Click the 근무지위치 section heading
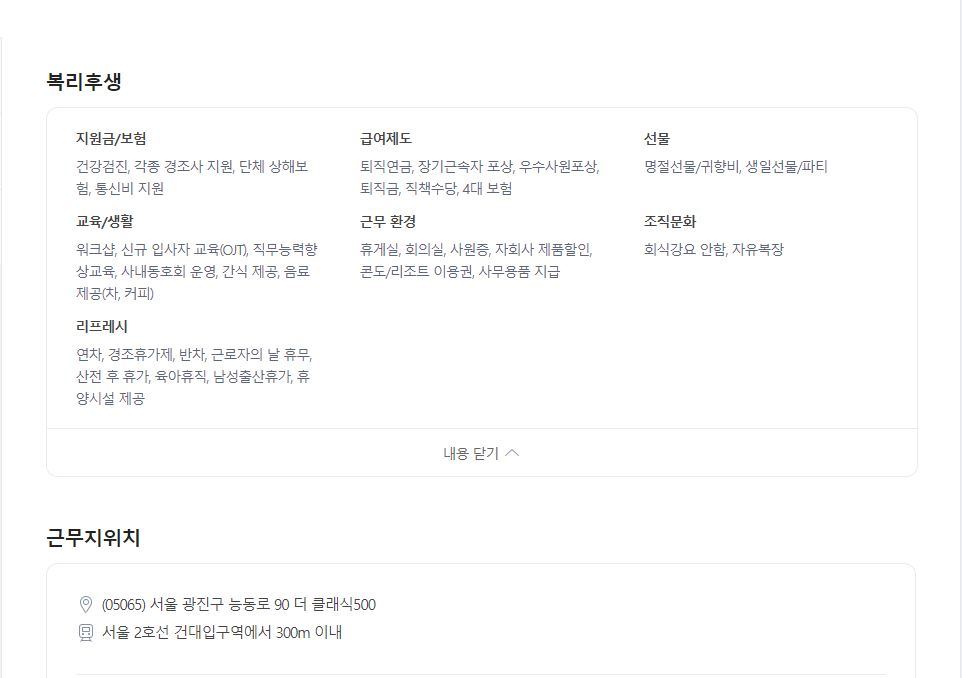Image resolution: width=962 pixels, height=678 pixels. coord(93,537)
